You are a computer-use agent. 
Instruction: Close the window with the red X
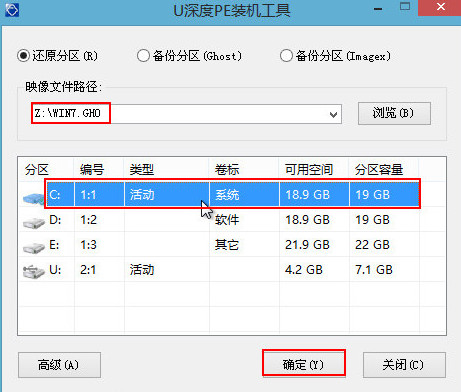coord(440,7)
